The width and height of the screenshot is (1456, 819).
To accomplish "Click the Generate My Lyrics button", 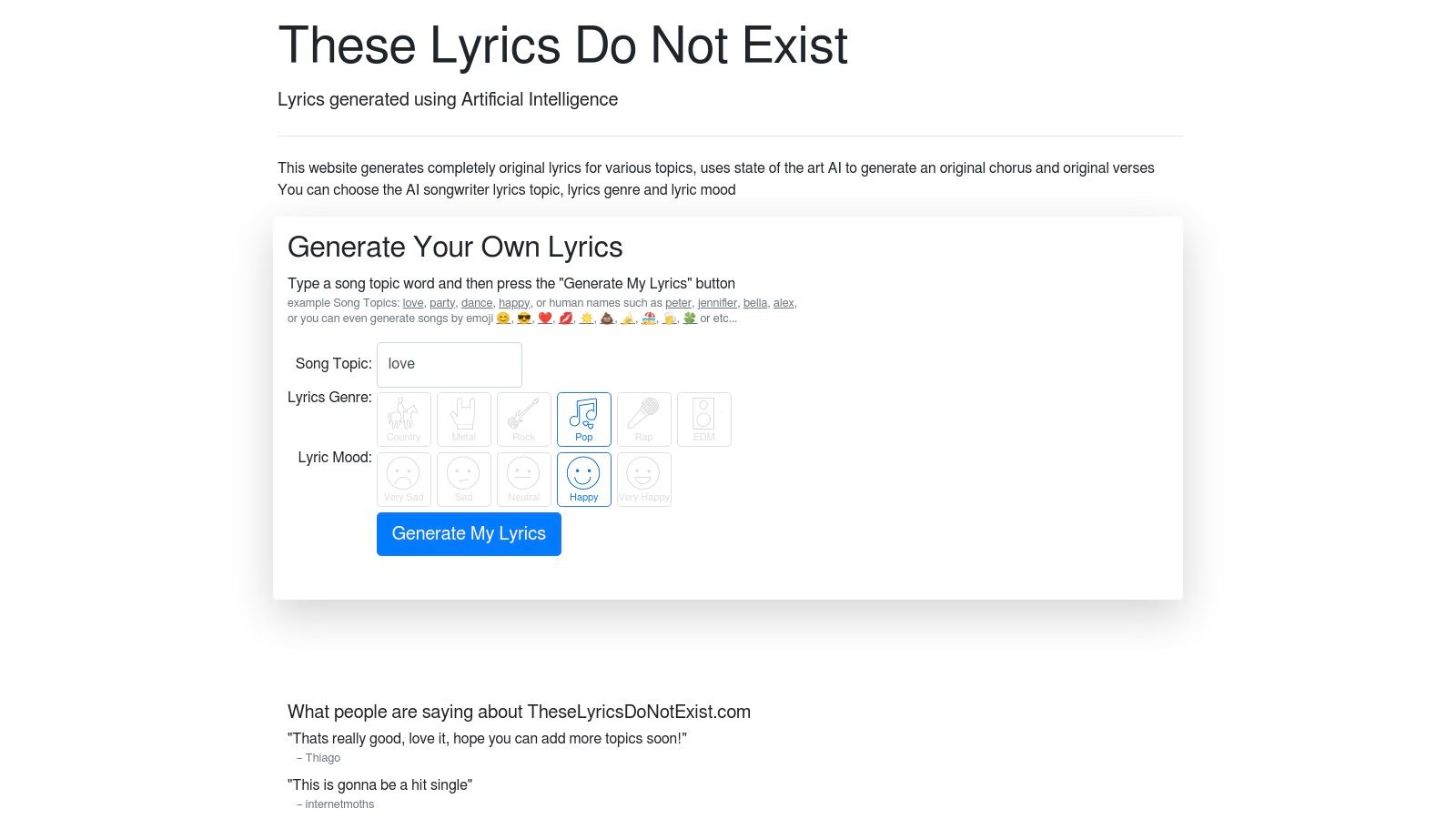I will [469, 533].
